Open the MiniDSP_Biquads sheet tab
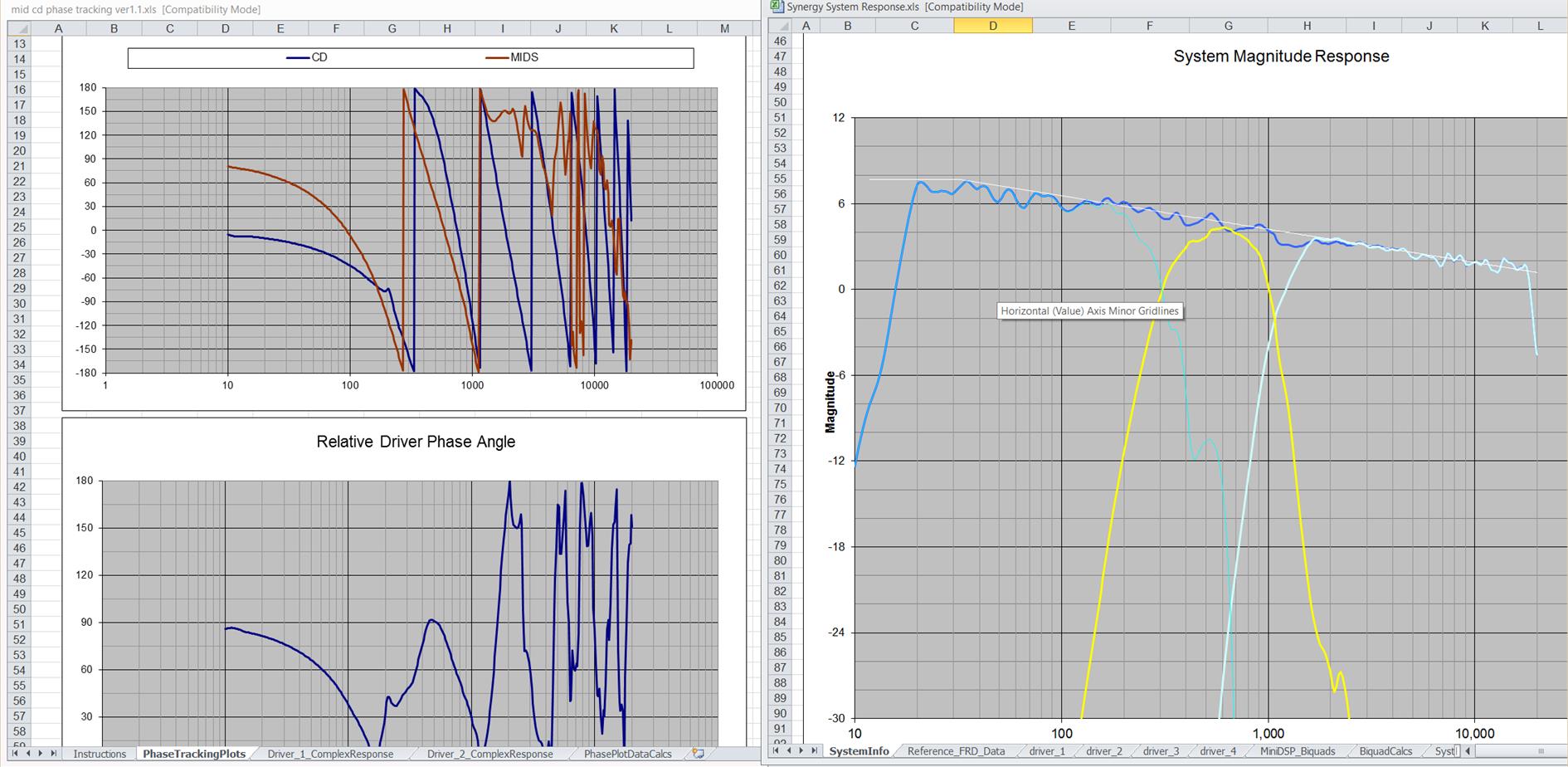Viewport: 1568px width, 767px height. click(x=1298, y=751)
